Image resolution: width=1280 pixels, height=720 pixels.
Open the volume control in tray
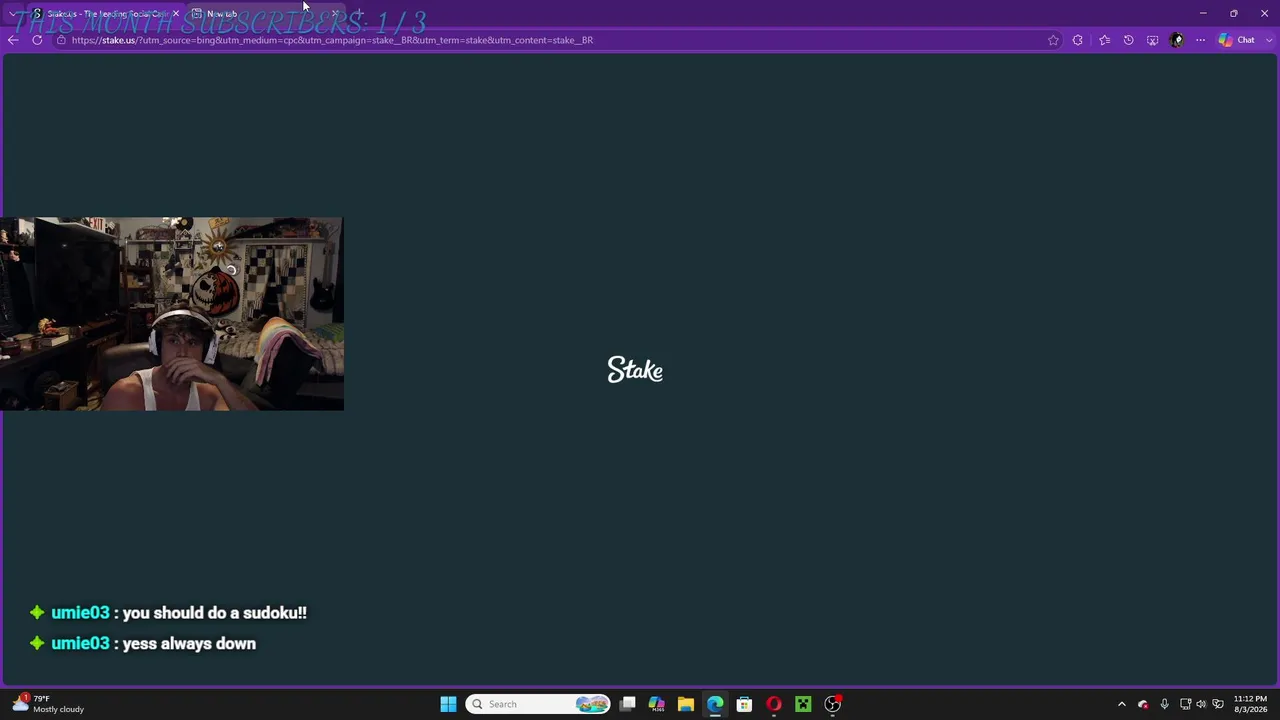[1201, 704]
